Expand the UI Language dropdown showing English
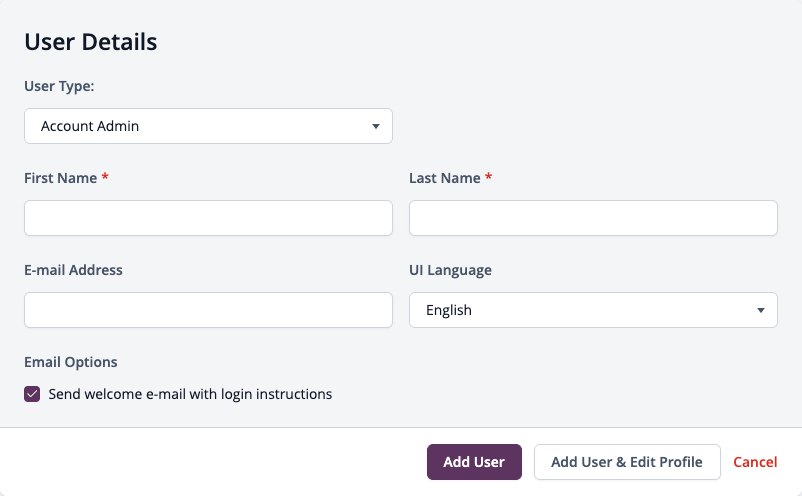Image resolution: width=802 pixels, height=496 pixels. tap(593, 310)
